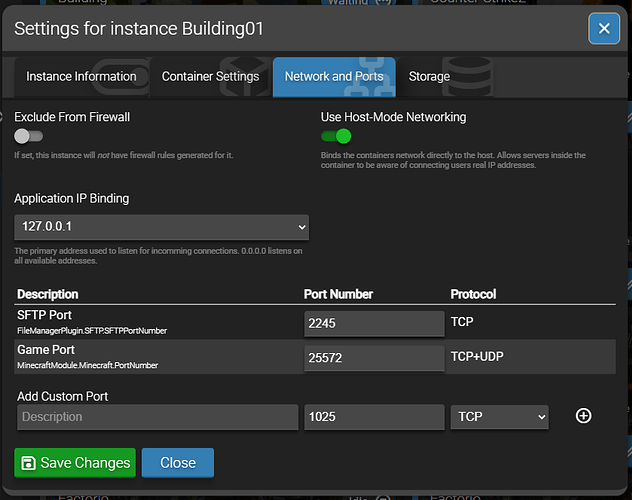Viewport: 632px width, 500px height.
Task: Toggle Exclude From Firewall switch
Action: [29, 136]
